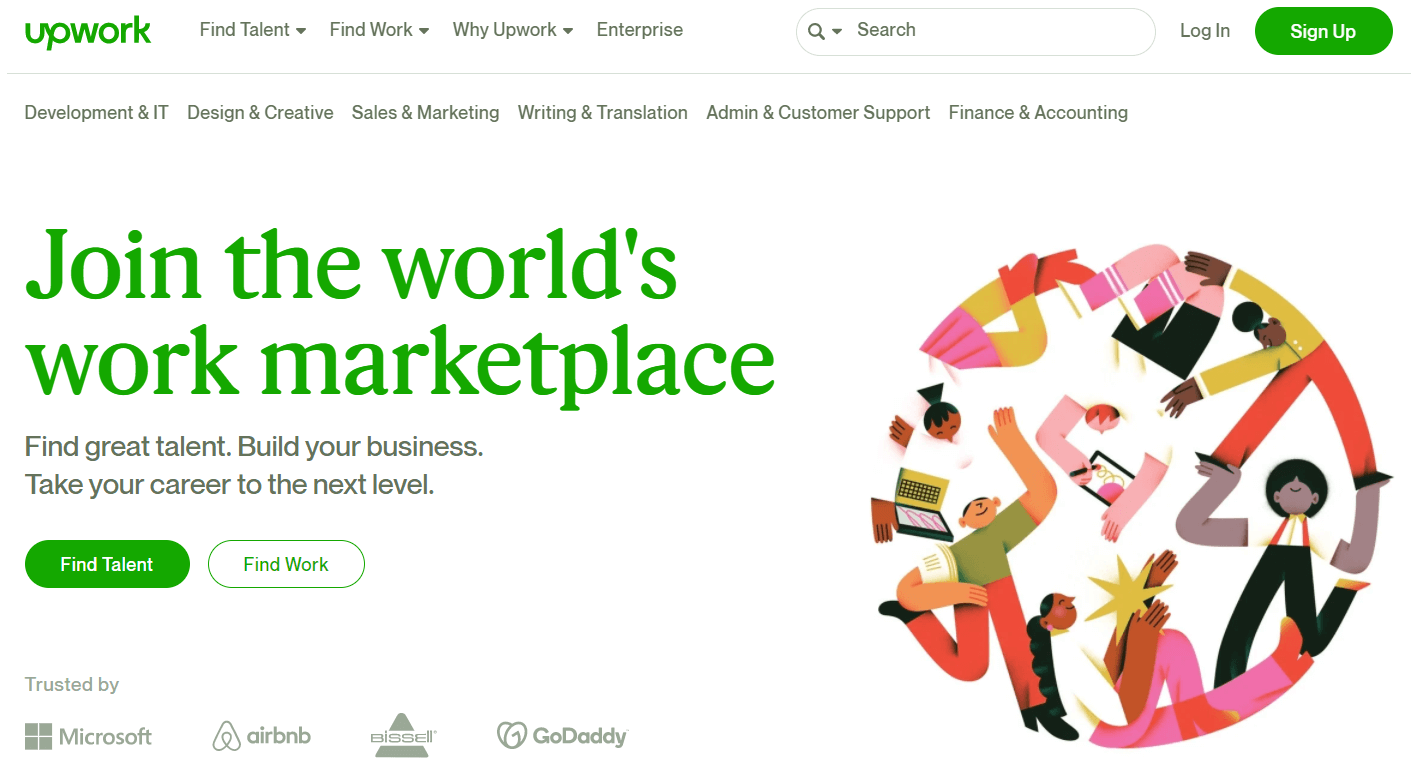Click the Airbnb logo

[262, 736]
